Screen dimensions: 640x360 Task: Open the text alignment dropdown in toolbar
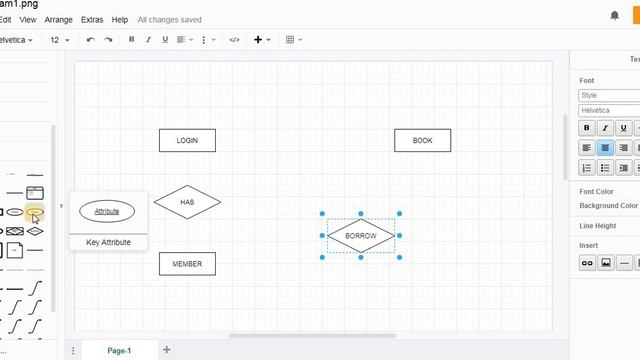pos(185,40)
